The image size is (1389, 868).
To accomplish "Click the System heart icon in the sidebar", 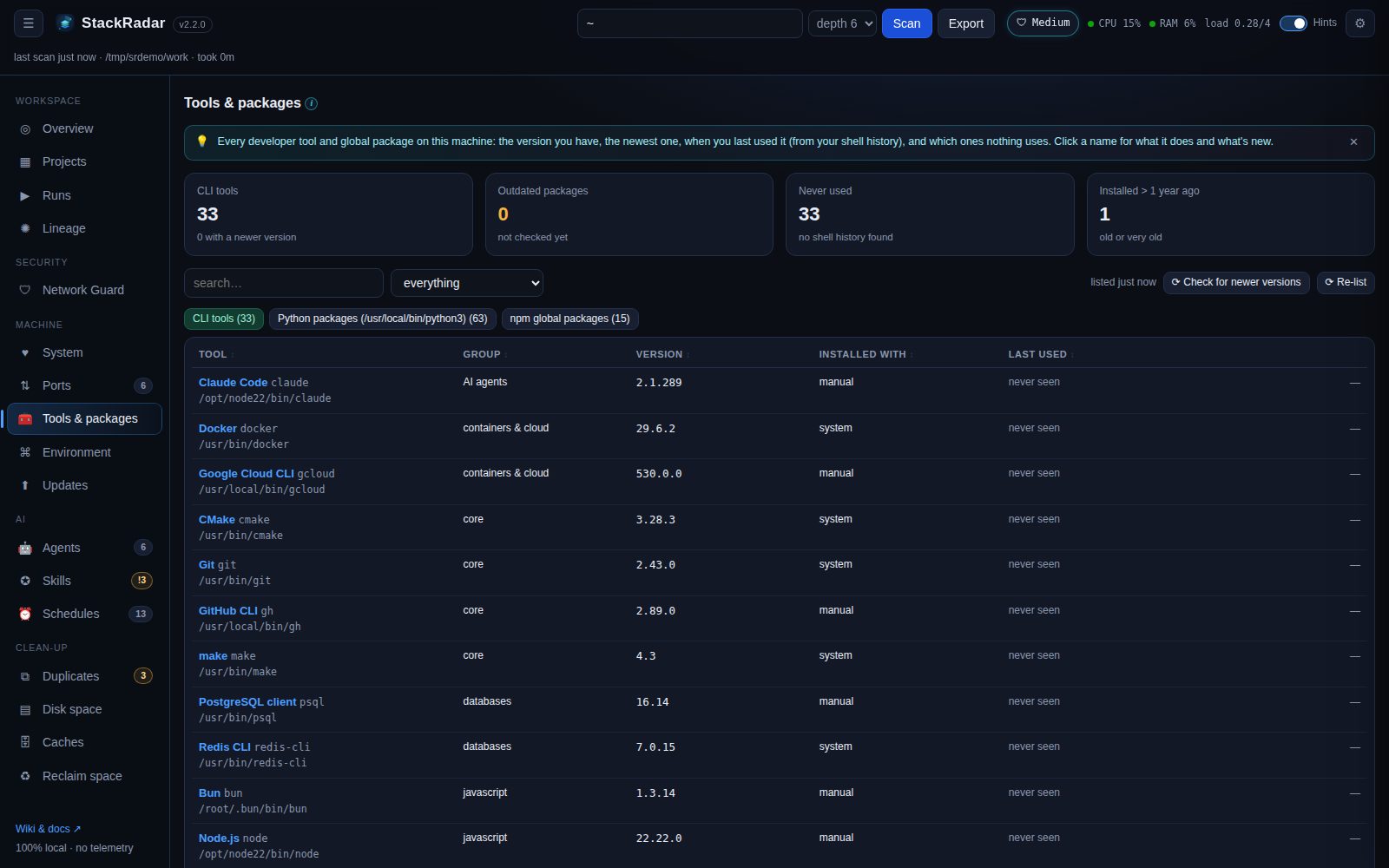I will pyautogui.click(x=25, y=352).
